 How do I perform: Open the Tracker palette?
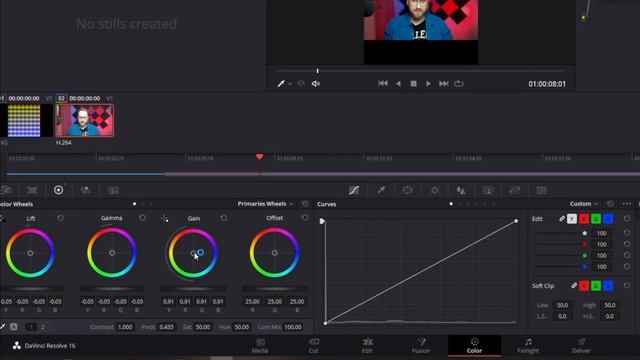pyautogui.click(x=434, y=190)
